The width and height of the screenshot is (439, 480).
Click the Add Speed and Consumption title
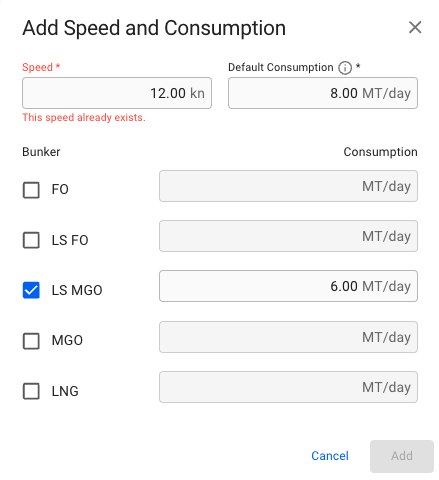(x=154, y=28)
